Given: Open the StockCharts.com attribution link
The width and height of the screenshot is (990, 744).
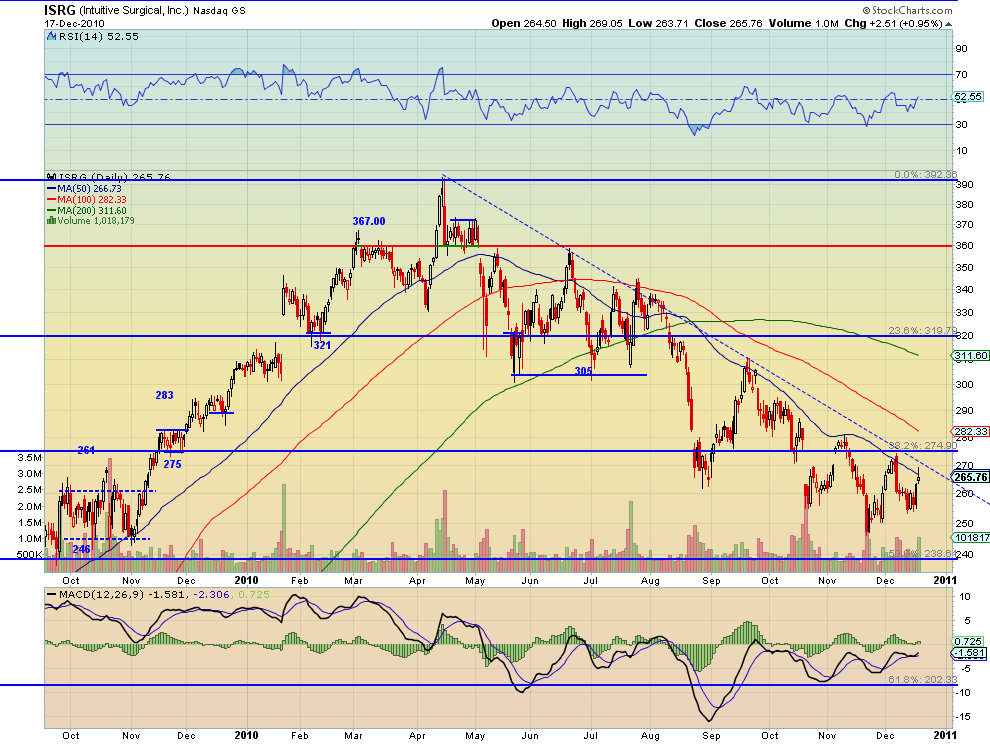Looking at the screenshot, I should pyautogui.click(x=907, y=10).
